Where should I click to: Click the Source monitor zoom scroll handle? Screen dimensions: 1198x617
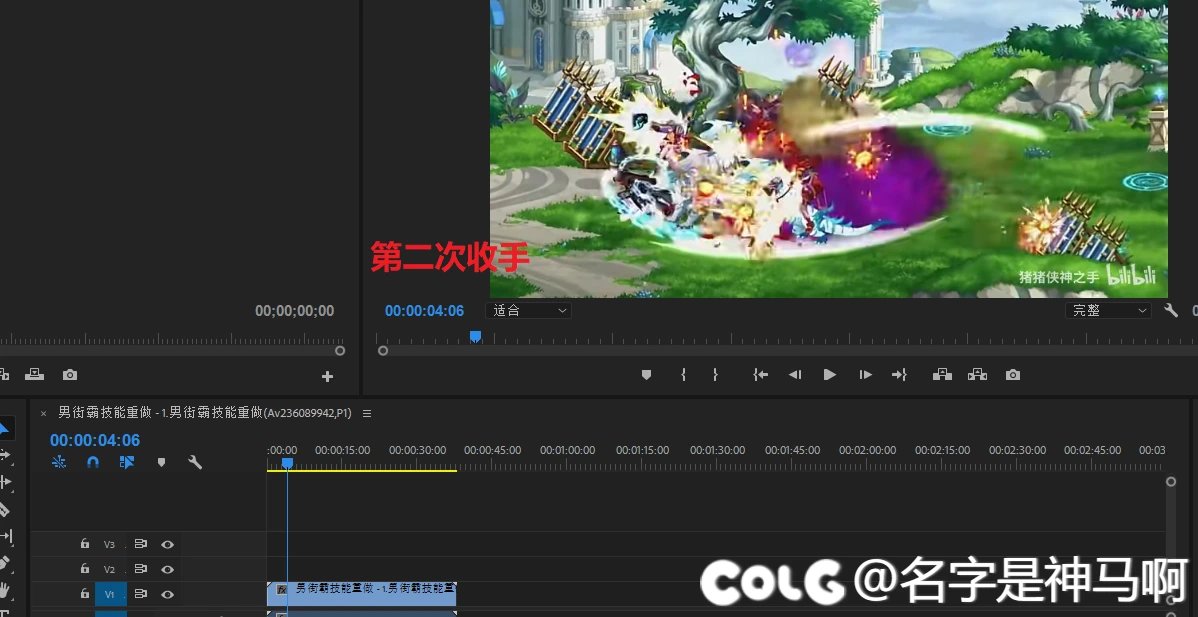[x=340, y=350]
